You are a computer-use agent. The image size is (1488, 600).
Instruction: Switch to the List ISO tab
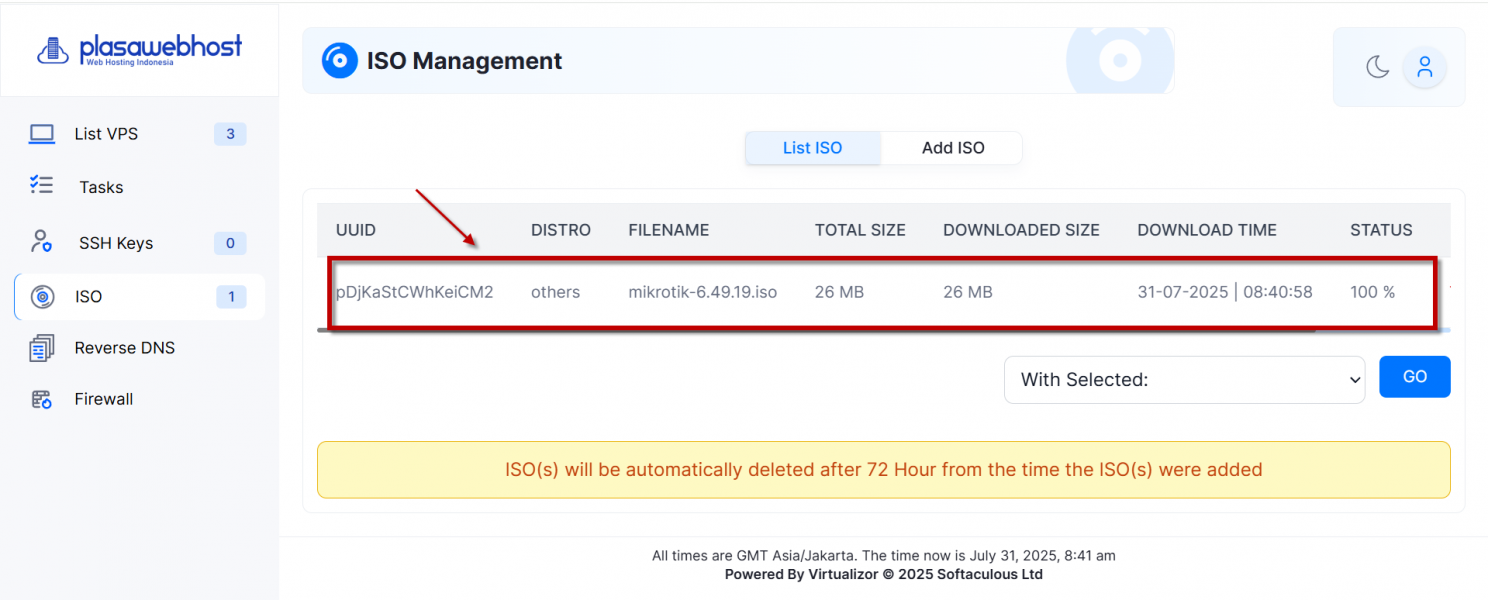[x=813, y=148]
